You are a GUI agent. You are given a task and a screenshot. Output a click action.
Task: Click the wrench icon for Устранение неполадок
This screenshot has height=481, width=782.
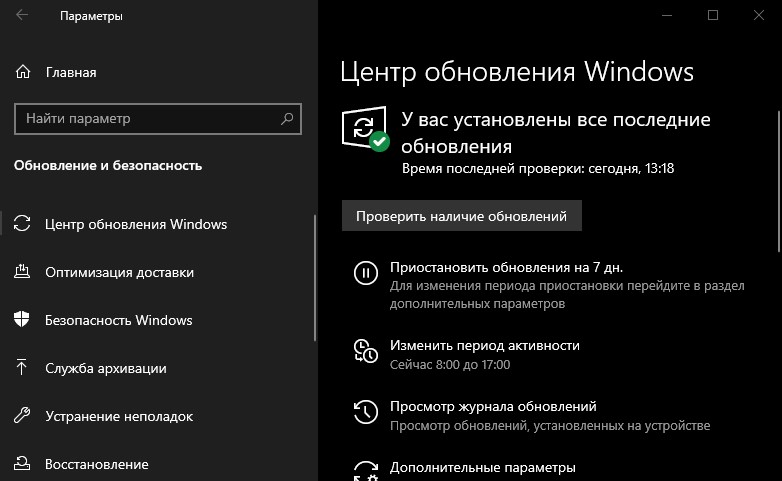tap(22, 415)
